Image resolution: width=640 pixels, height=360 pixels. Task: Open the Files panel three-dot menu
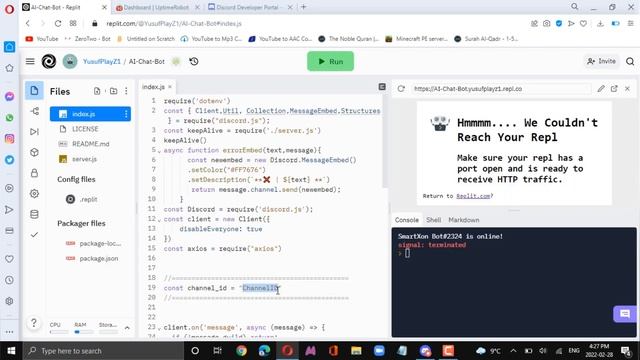126,91
